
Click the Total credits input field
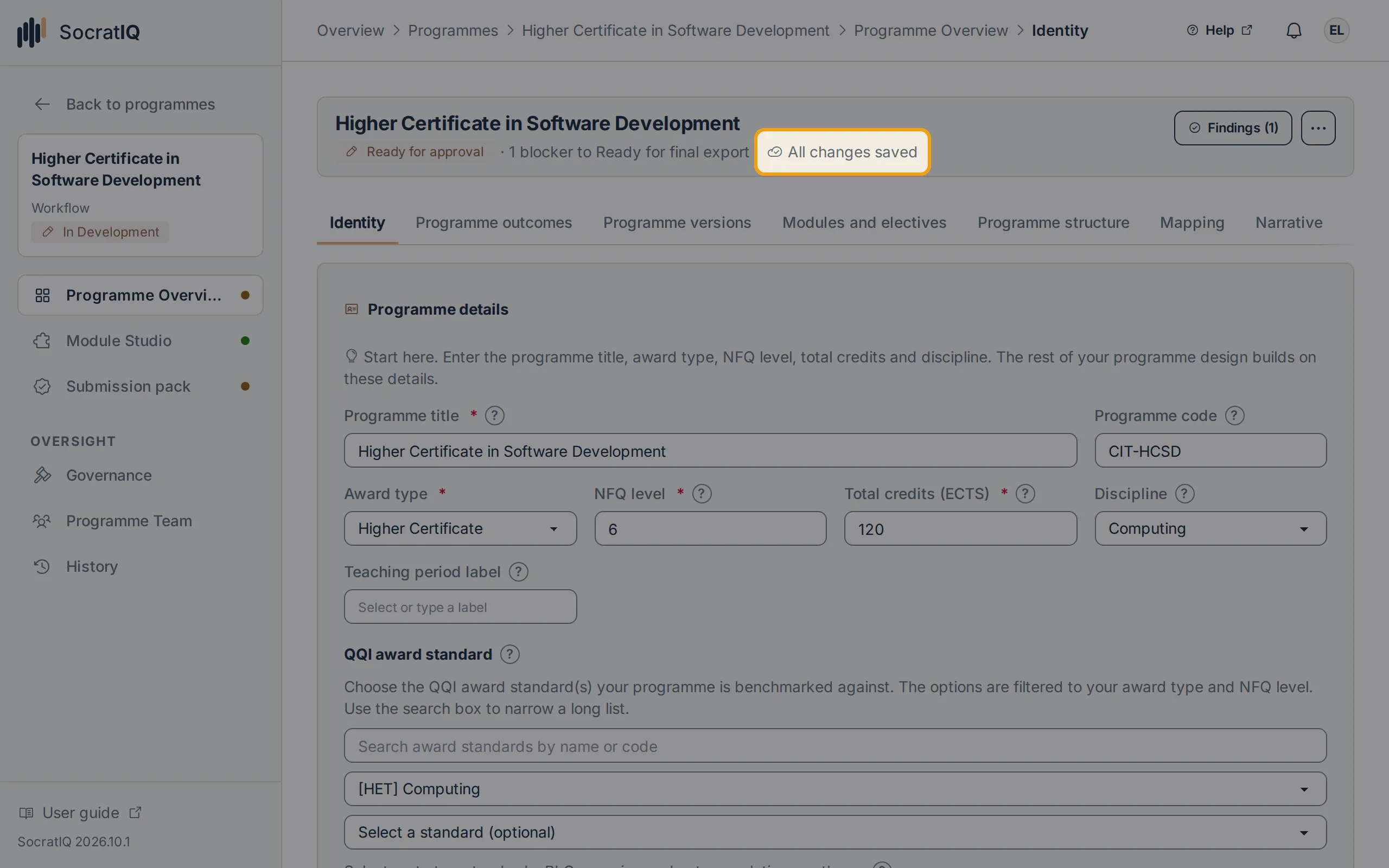pyautogui.click(x=960, y=528)
